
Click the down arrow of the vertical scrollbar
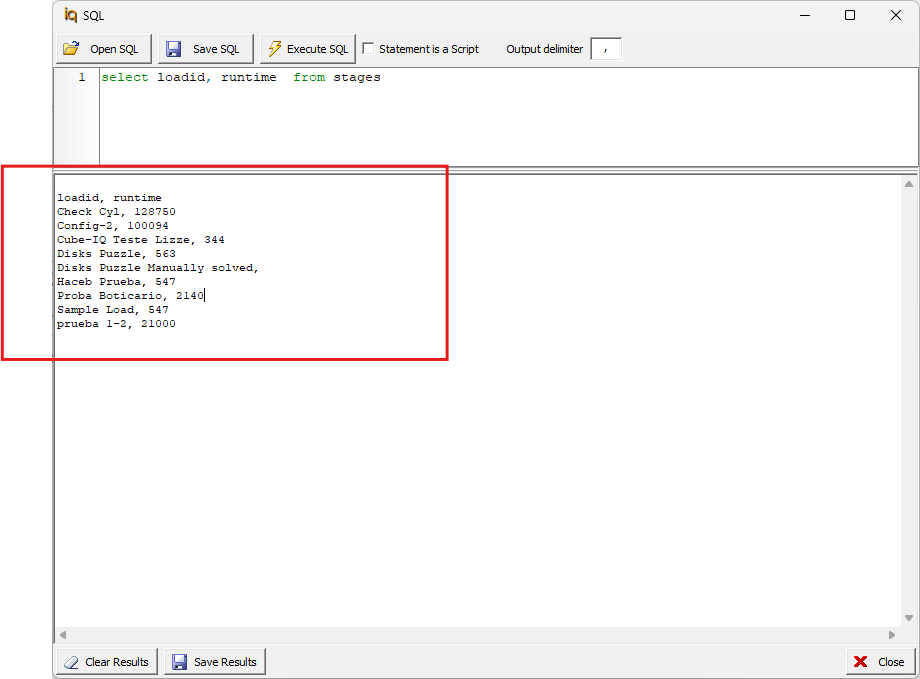(910, 617)
